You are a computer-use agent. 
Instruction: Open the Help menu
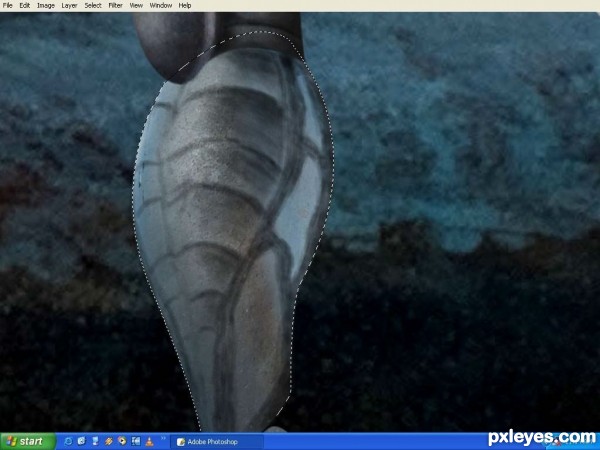tap(185, 5)
